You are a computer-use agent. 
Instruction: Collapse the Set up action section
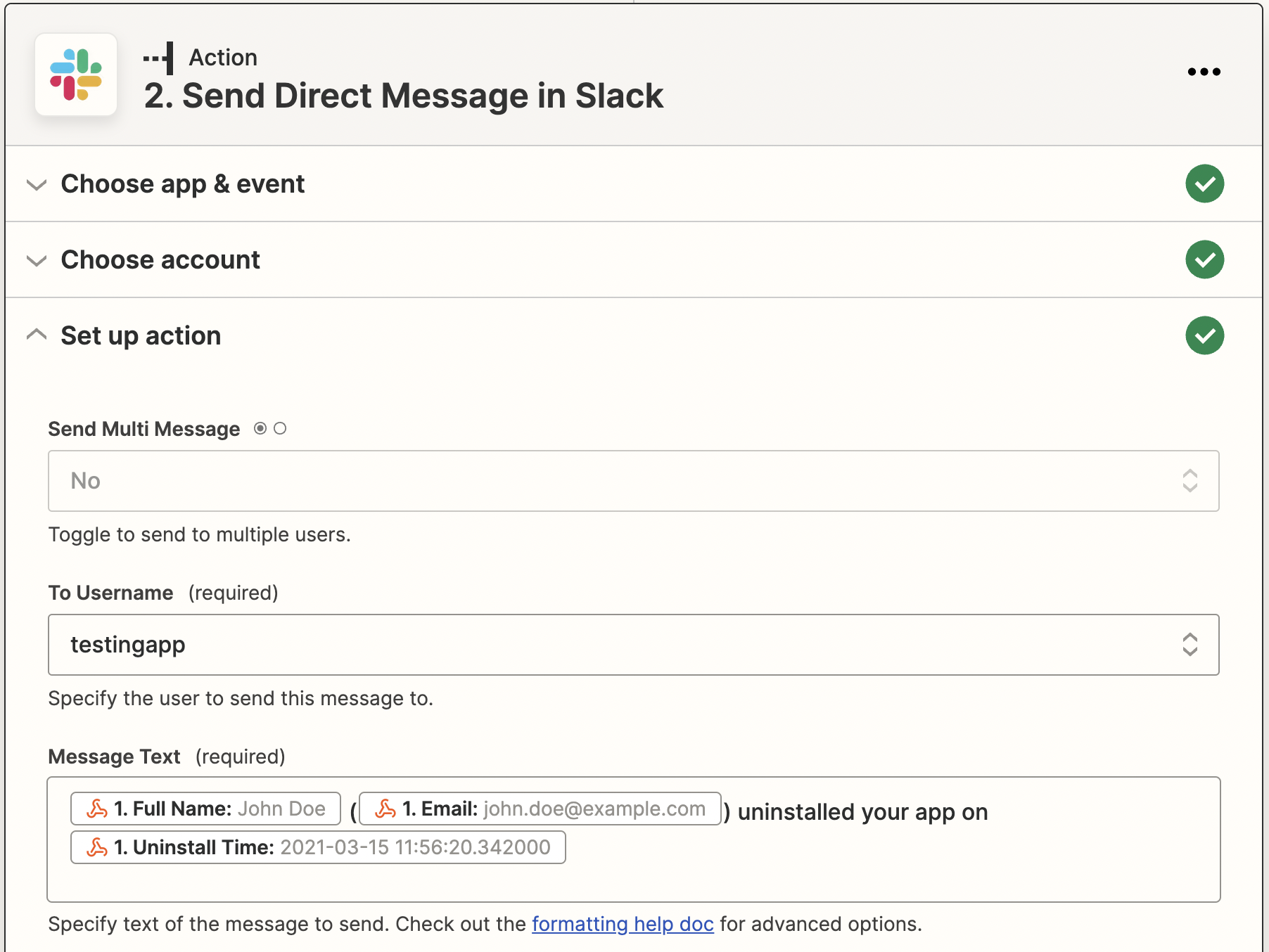point(37,335)
